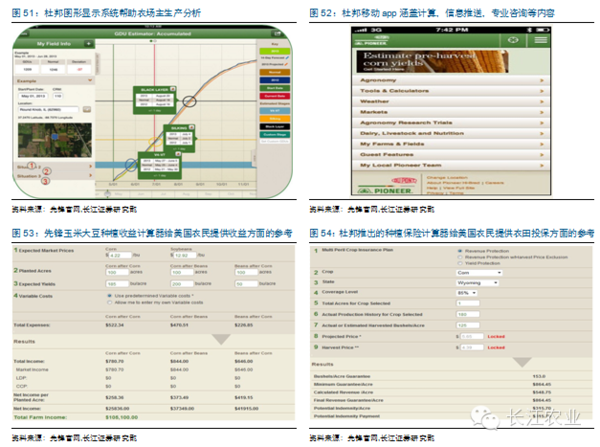Close the Black Layer popup
The width and height of the screenshot is (600, 447).
[171, 90]
